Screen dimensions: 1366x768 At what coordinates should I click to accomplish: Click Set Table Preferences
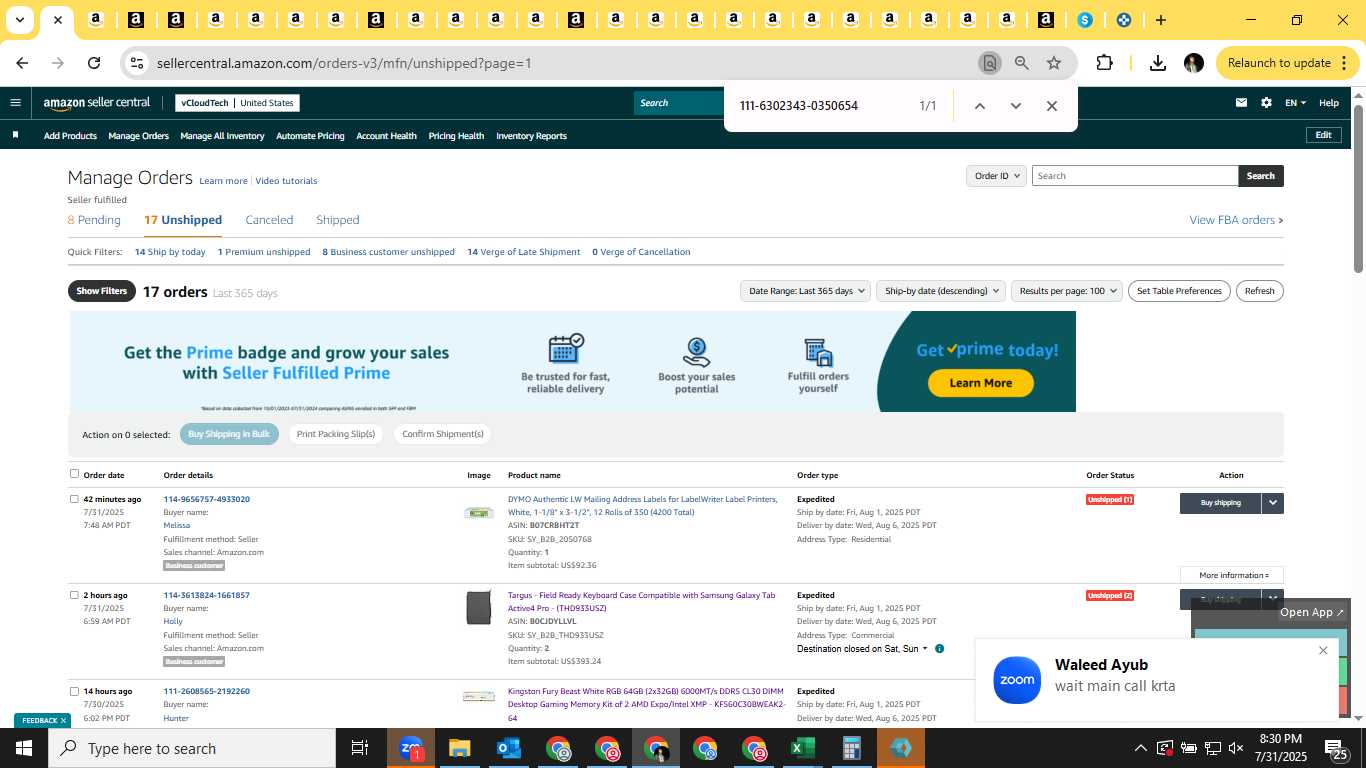[x=1180, y=291]
